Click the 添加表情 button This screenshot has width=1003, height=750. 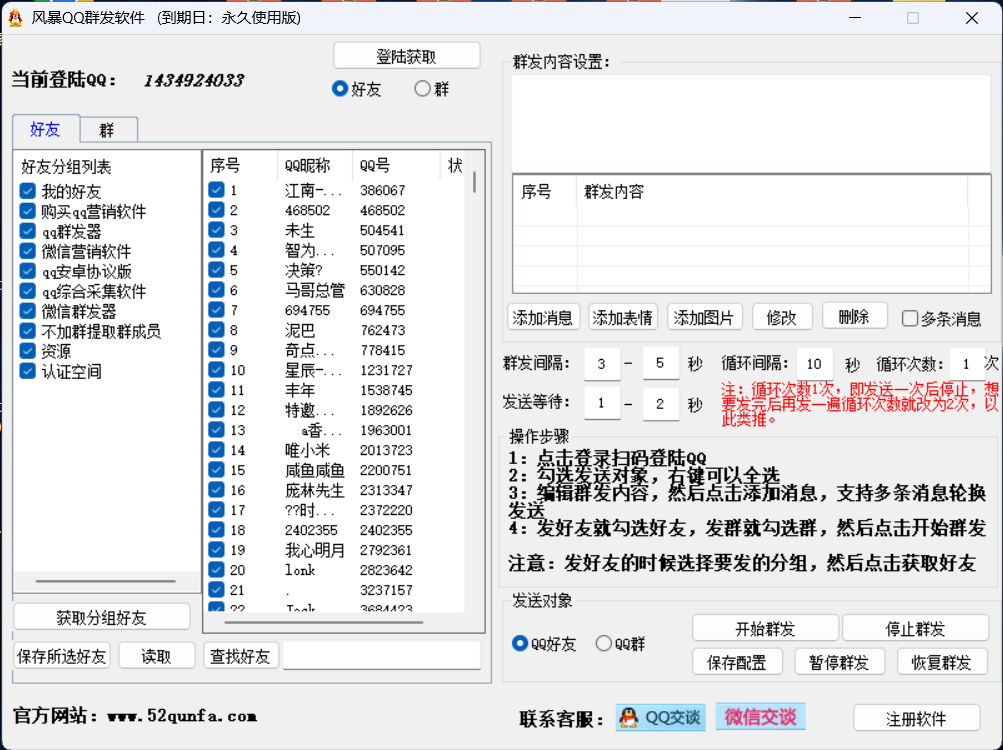(622, 317)
